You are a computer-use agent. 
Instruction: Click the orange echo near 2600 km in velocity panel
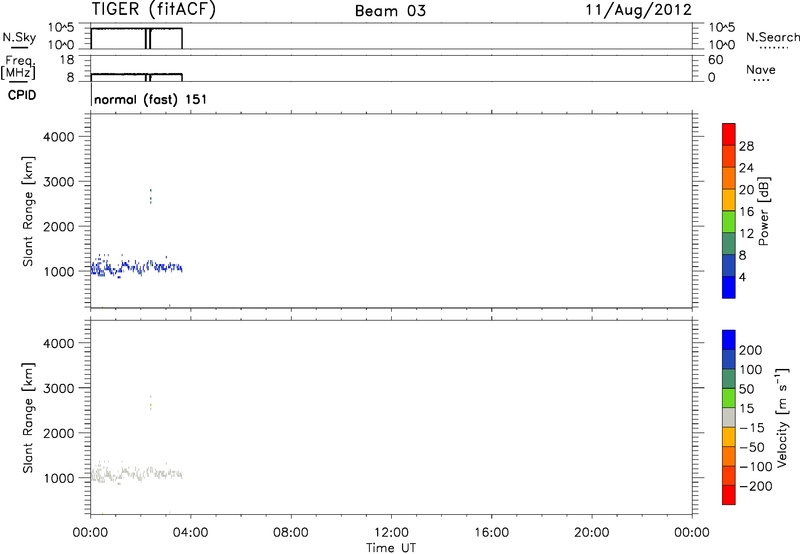pos(151,406)
